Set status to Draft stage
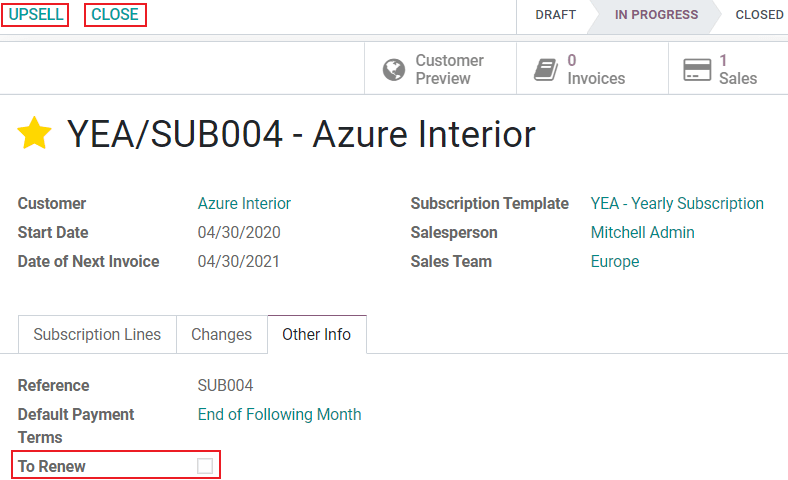Image resolution: width=788 pixels, height=480 pixels. 555,15
